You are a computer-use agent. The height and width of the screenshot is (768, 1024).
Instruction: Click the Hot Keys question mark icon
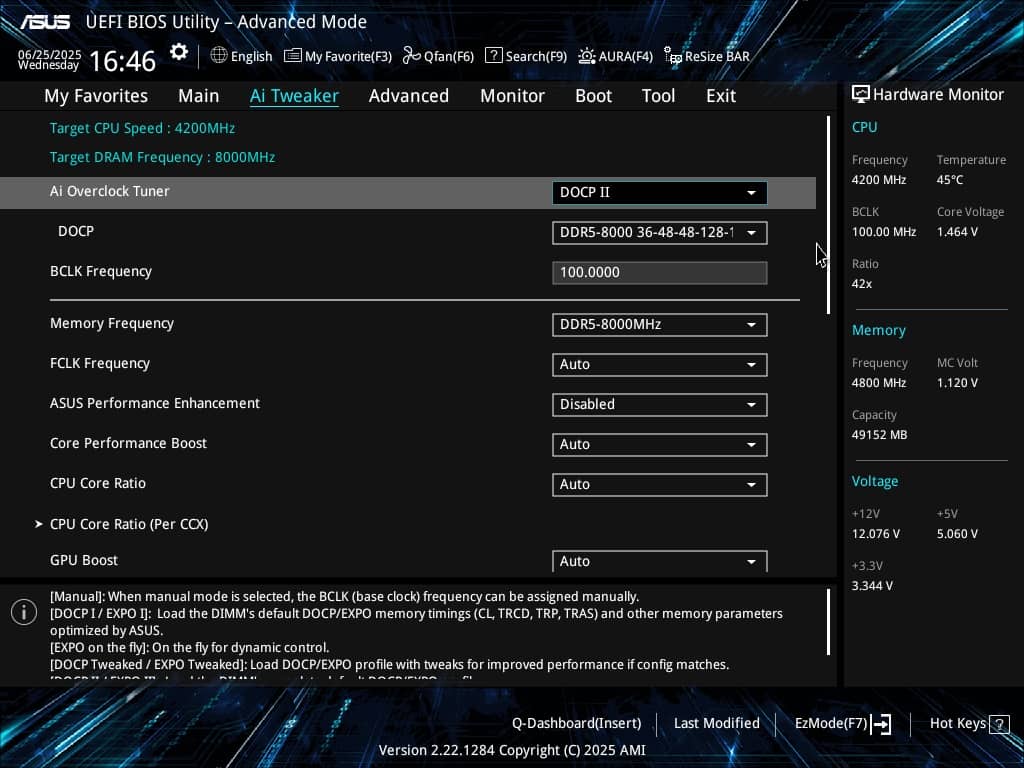tap(999, 724)
